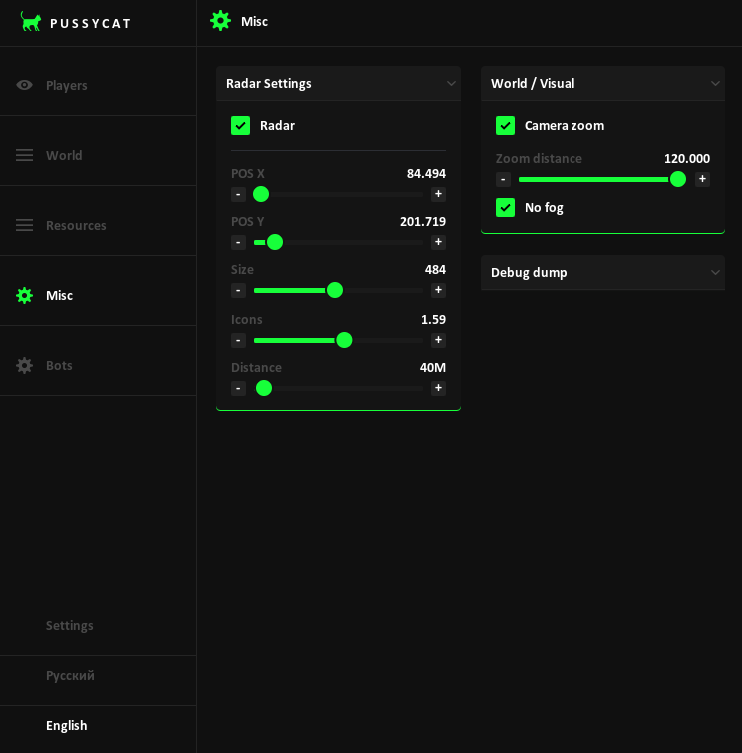Click the World / Visual panel title
The image size is (742, 753).
click(x=532, y=84)
